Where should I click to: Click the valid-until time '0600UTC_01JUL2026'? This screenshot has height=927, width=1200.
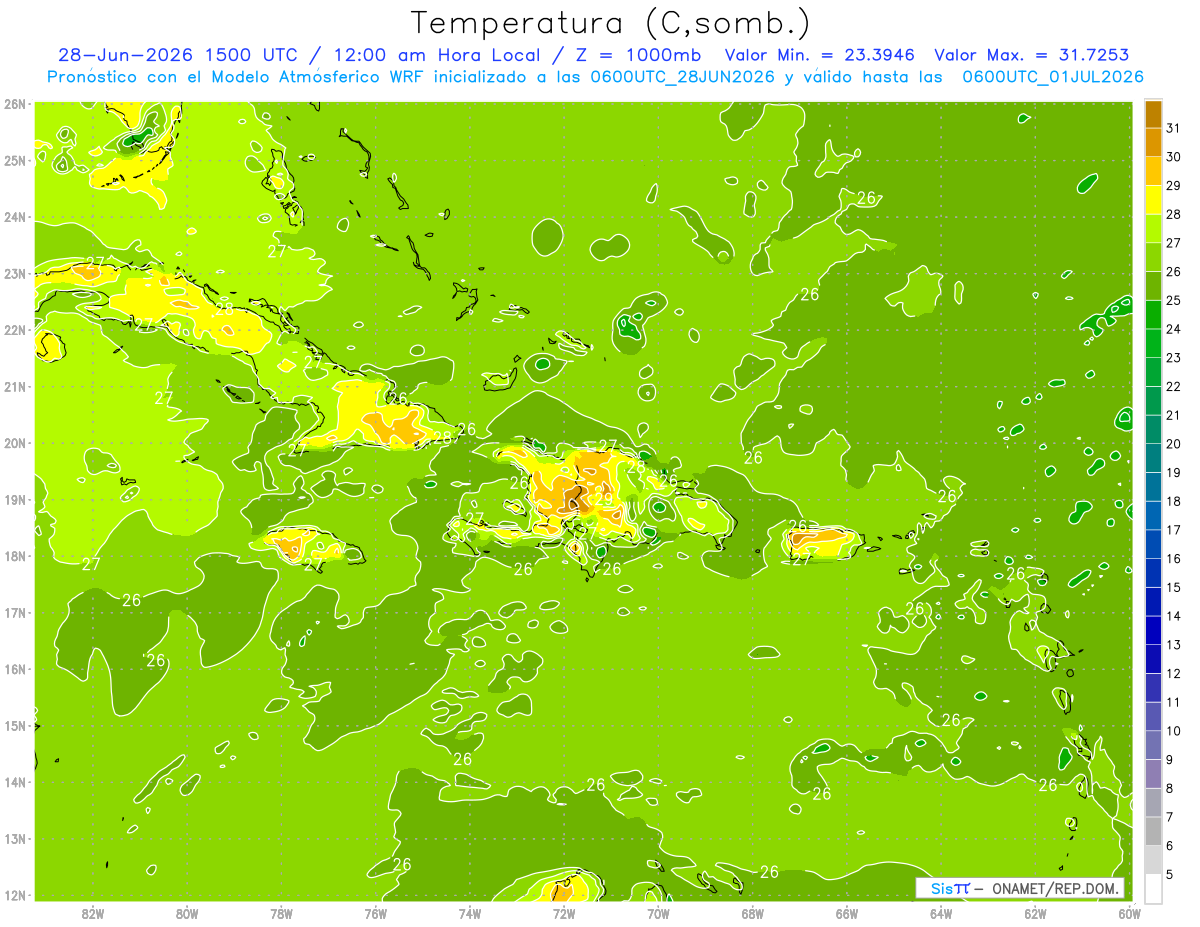pos(1053,77)
